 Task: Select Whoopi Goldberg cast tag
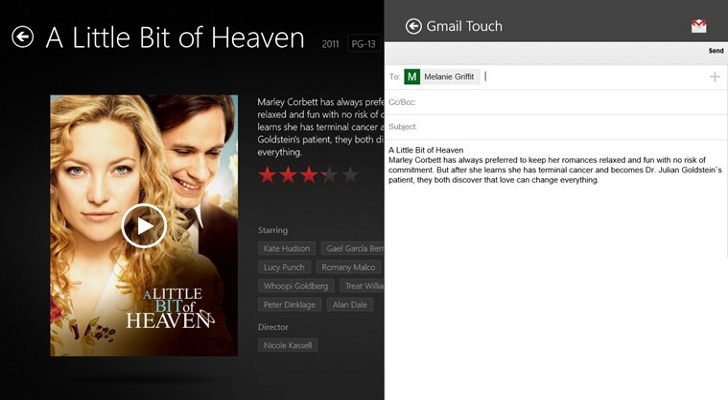point(294,286)
